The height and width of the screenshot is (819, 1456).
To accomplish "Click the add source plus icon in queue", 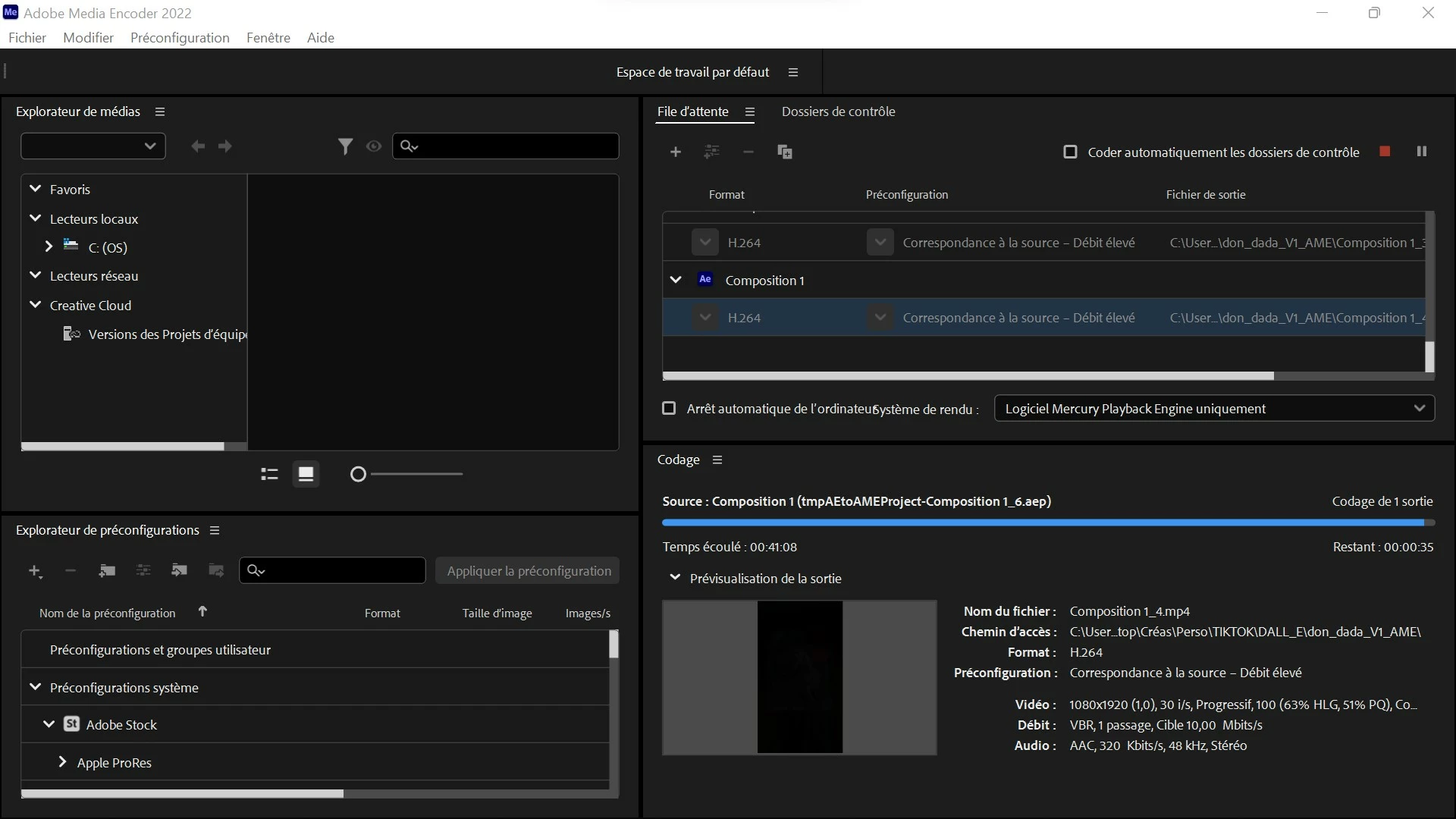I will (x=675, y=152).
